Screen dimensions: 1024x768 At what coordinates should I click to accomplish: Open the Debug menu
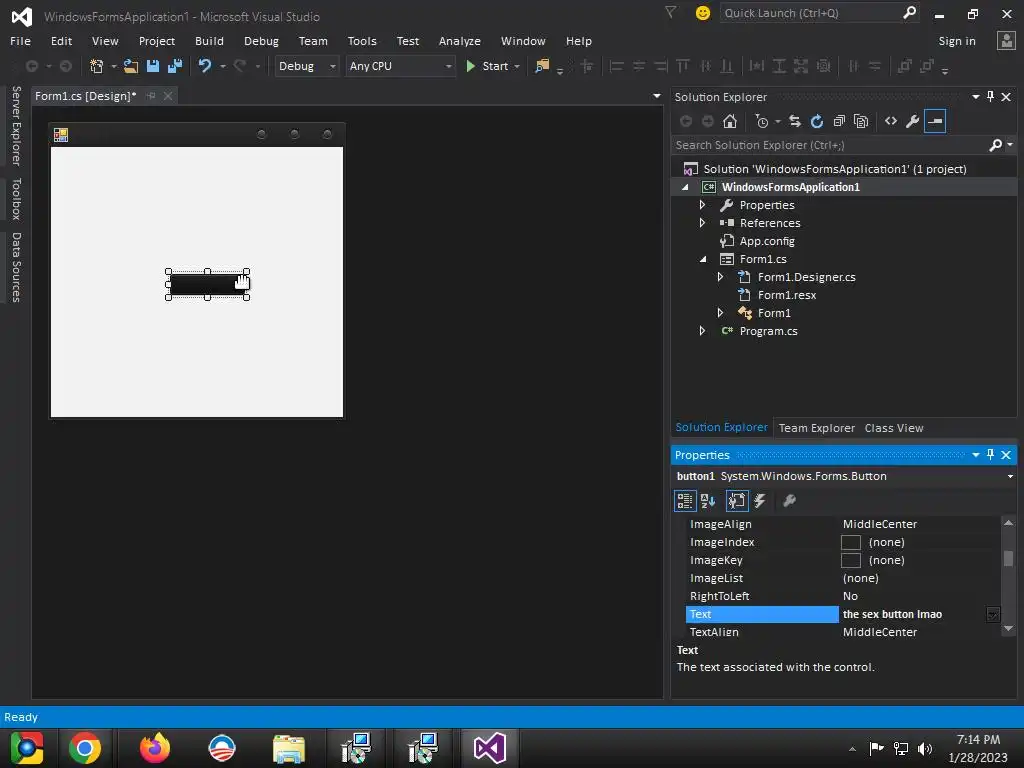tap(261, 40)
